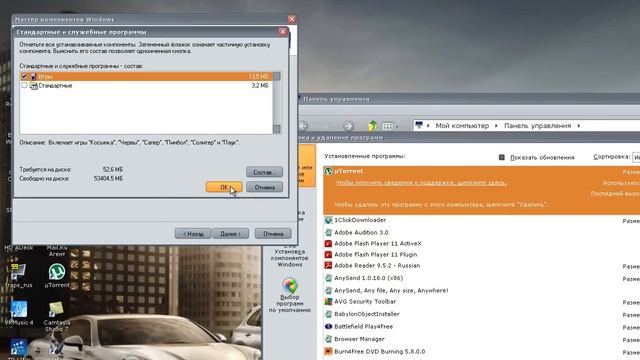Expand the arrow after Панель управления breadcrumb
The width and height of the screenshot is (640, 360).
[x=579, y=126]
